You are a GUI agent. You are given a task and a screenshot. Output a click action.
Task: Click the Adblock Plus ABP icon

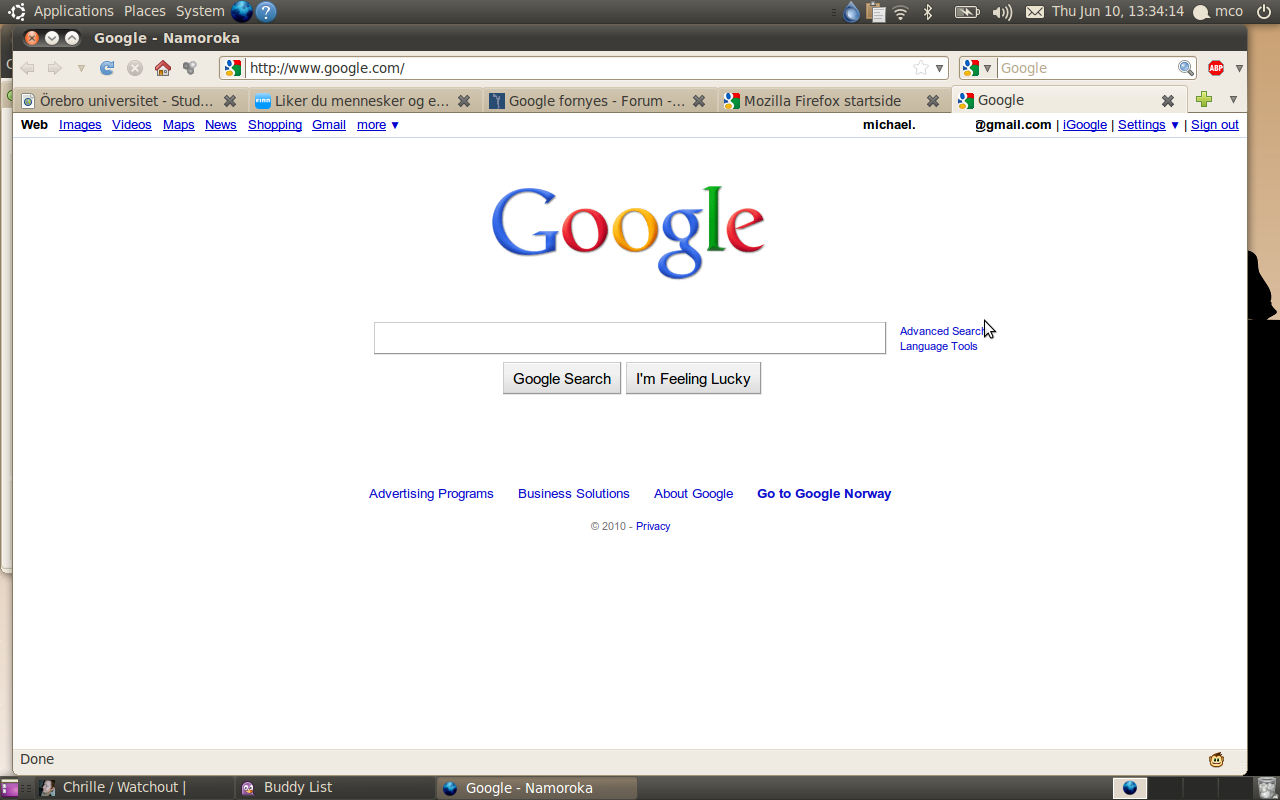click(x=1216, y=68)
